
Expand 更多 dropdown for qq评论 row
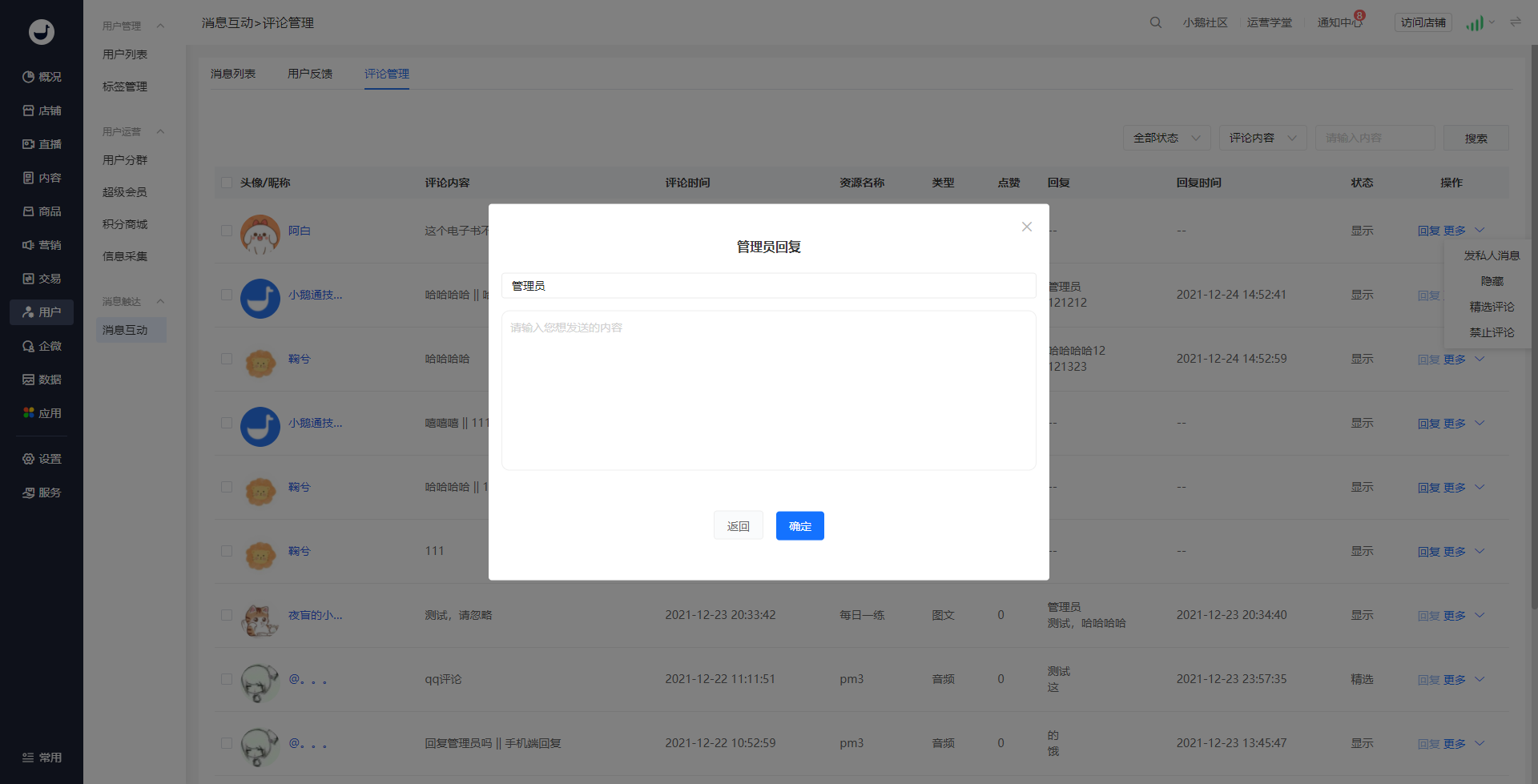point(1464,679)
